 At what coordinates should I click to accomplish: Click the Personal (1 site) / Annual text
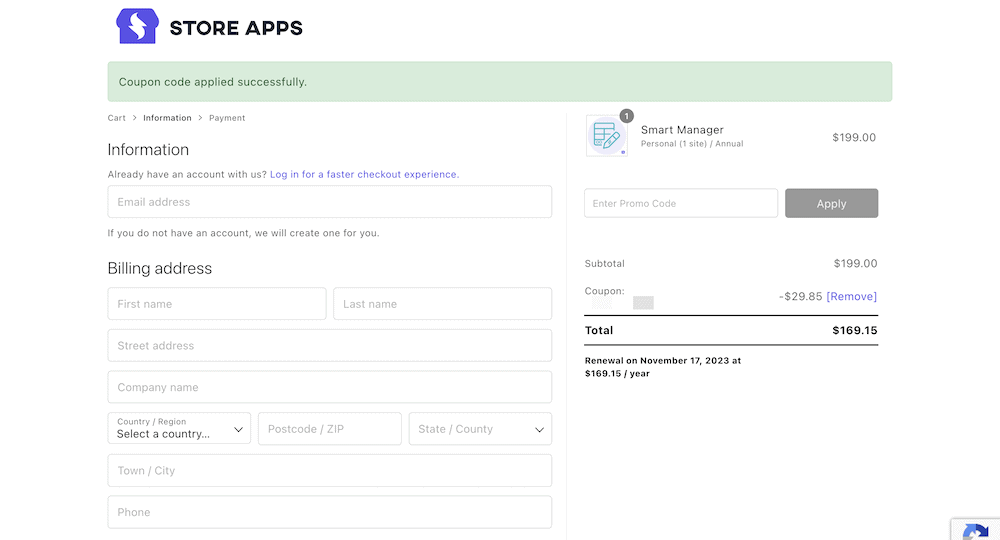tap(692, 144)
